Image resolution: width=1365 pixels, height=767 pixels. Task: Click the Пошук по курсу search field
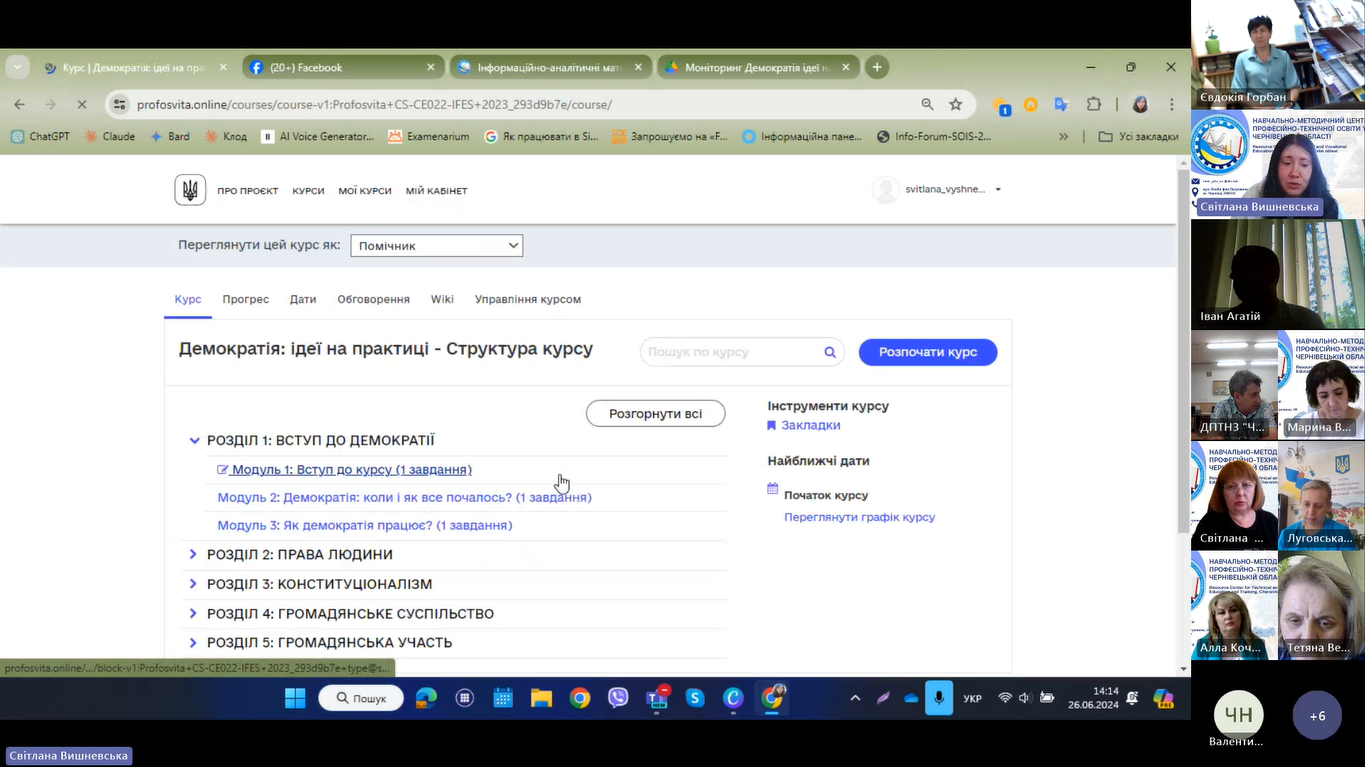[x=732, y=352]
